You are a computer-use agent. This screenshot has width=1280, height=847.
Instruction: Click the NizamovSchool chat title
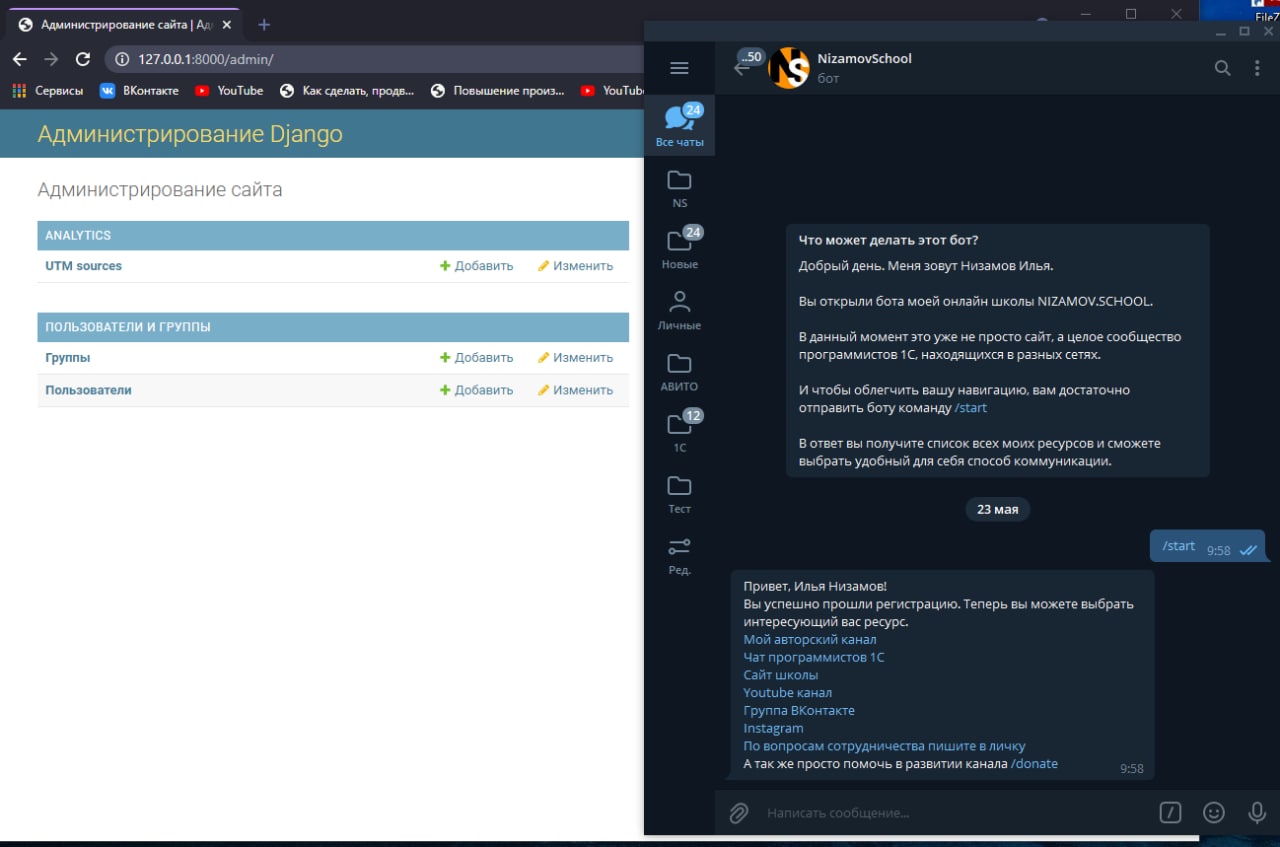[x=865, y=59]
